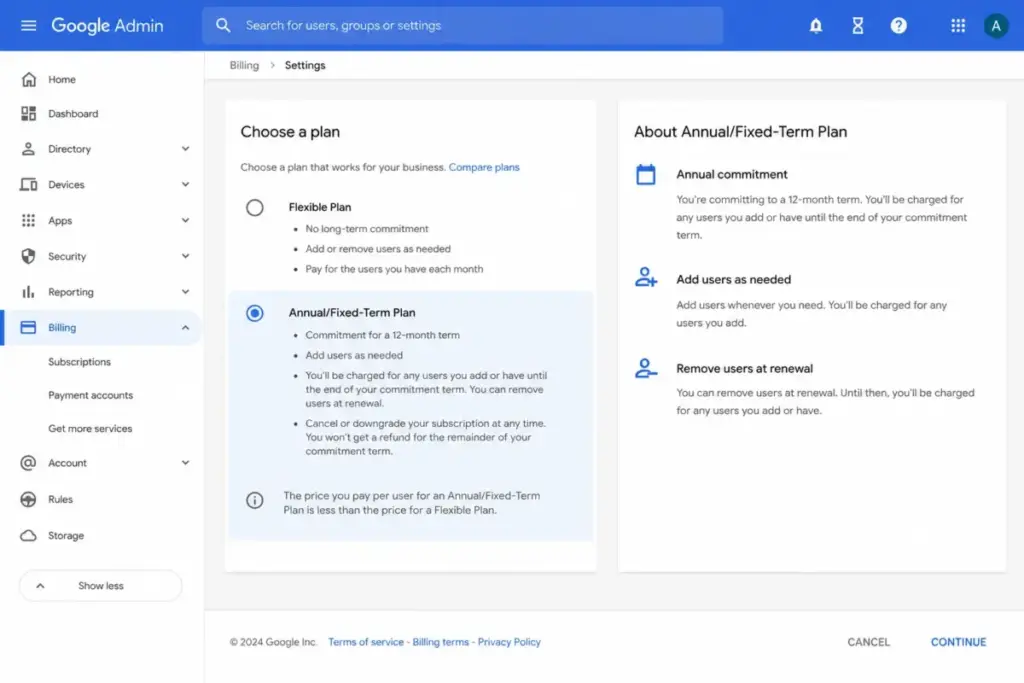Open the Compare plans link
The width and height of the screenshot is (1024, 683).
coord(484,167)
